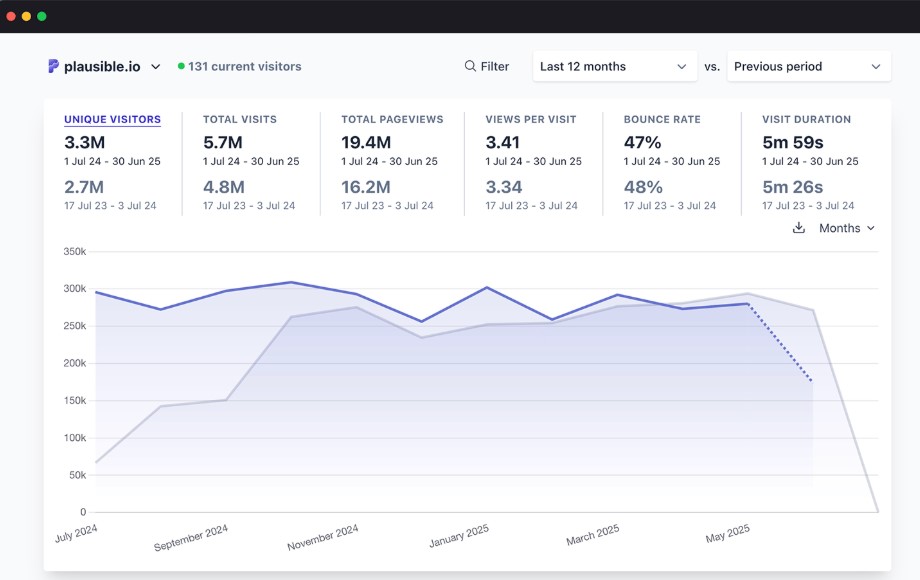The image size is (920, 580).
Task: Click the Plausible logo icon
Action: [53, 66]
